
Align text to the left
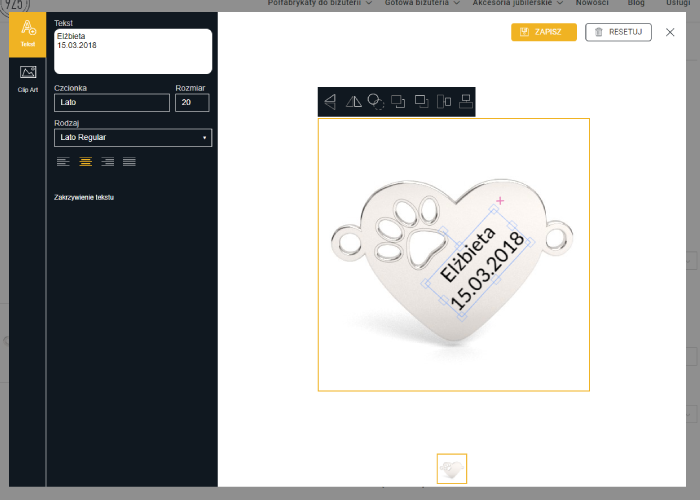[x=63, y=161]
